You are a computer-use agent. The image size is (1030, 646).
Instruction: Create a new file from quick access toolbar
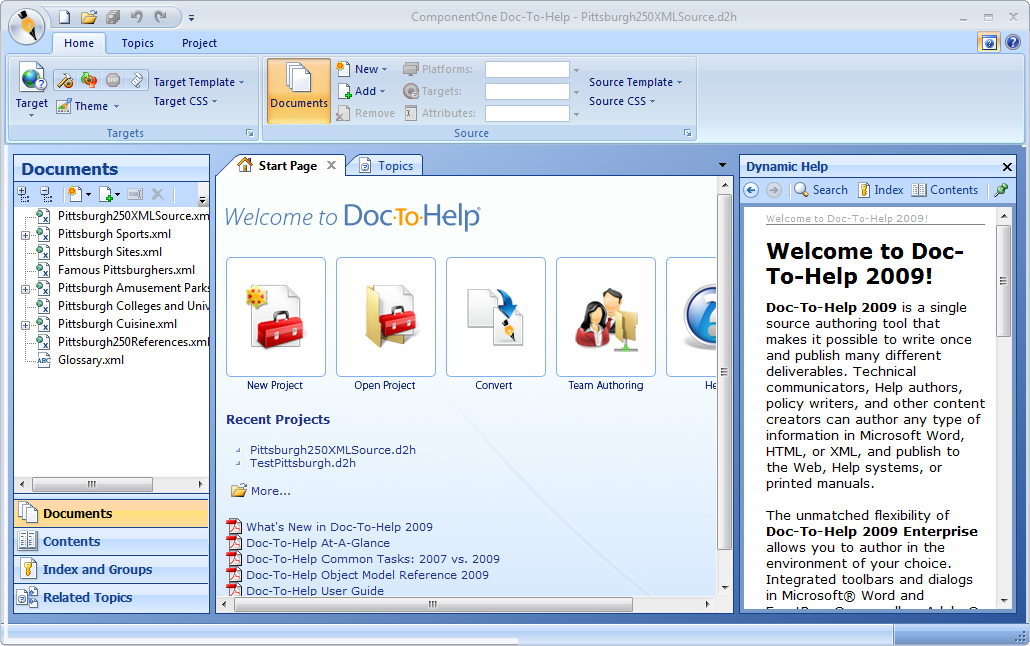point(64,17)
